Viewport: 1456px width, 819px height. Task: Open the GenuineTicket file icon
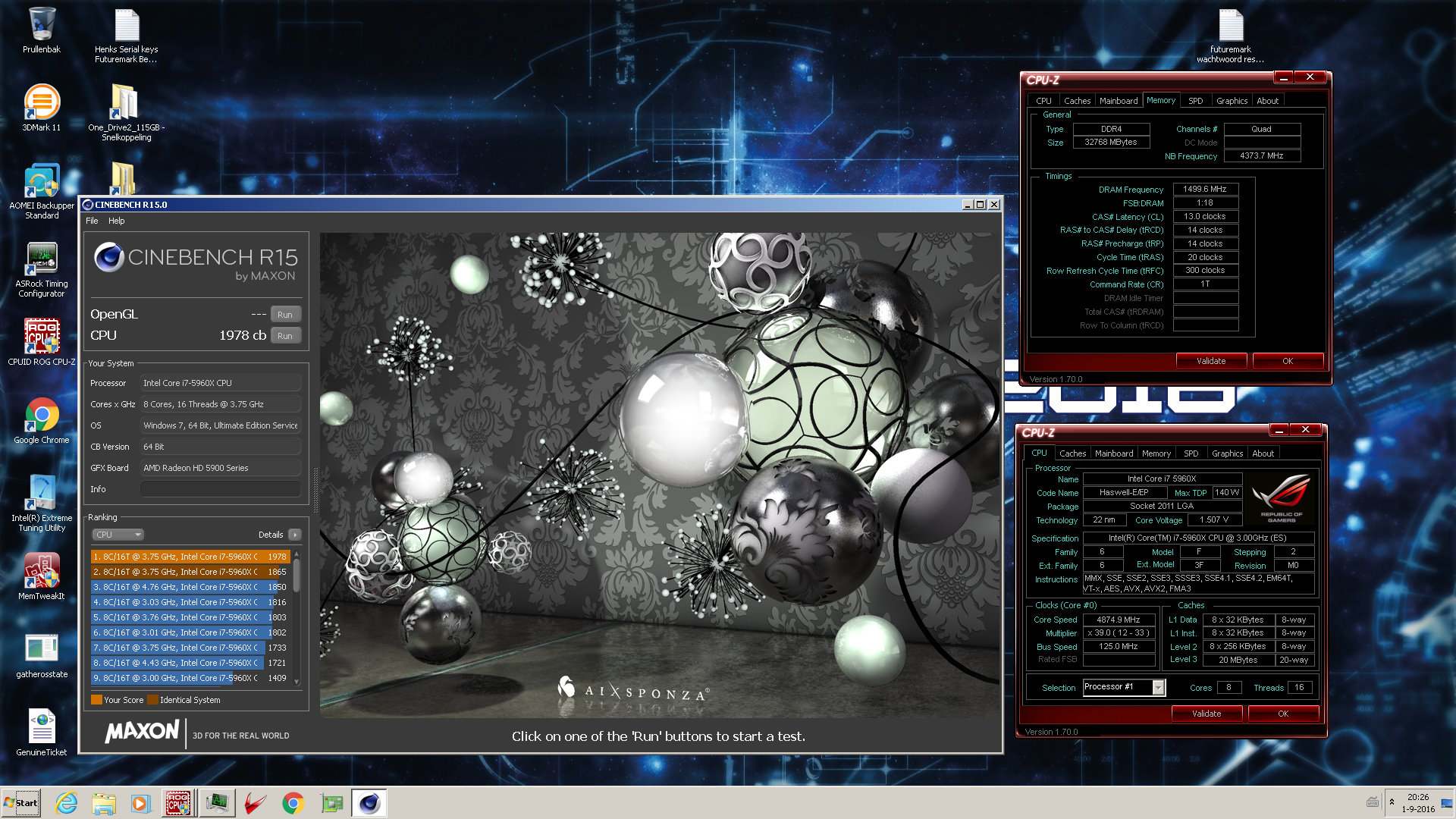click(41, 733)
